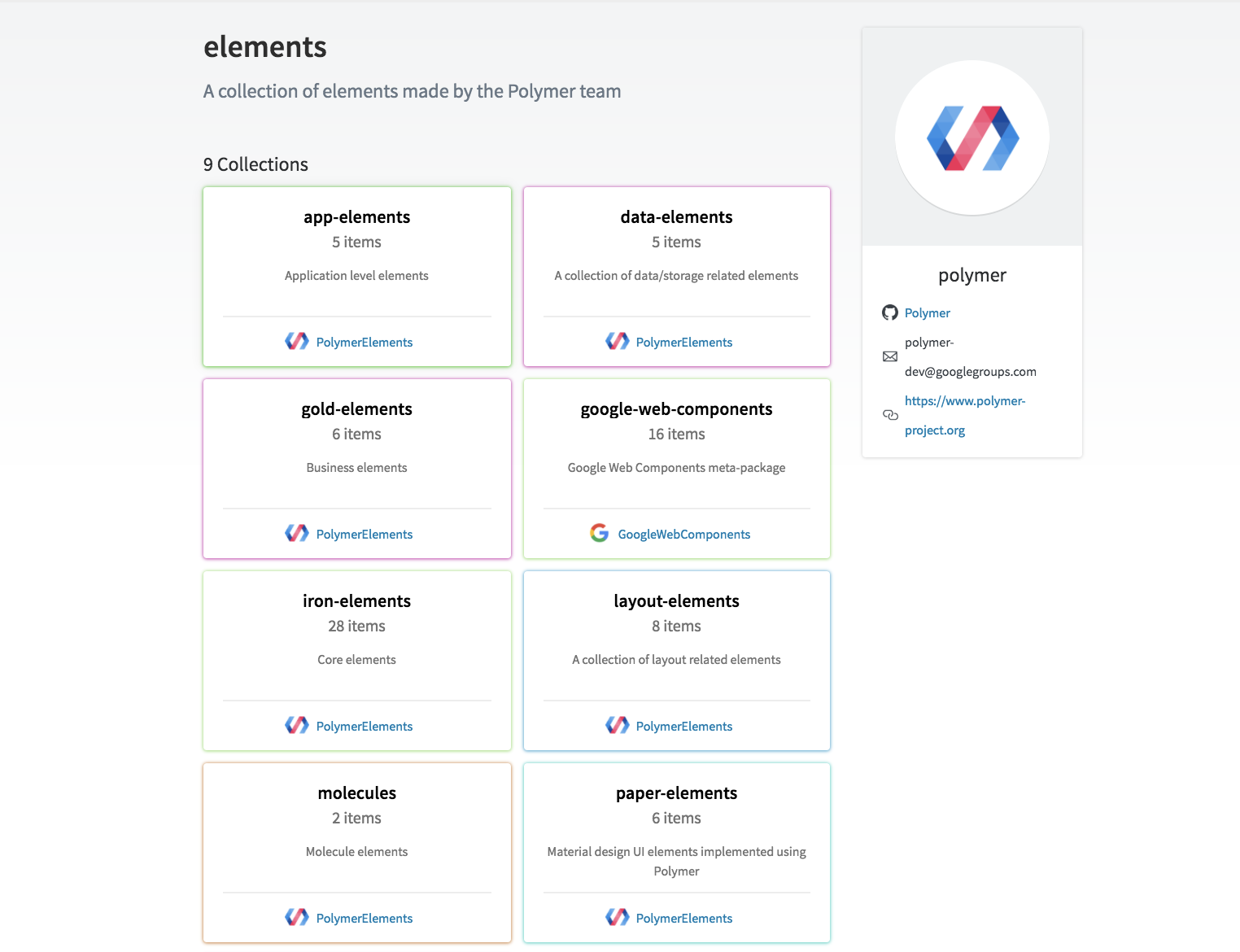
Task: Click the '5 items' count in app-elements
Action: point(356,242)
